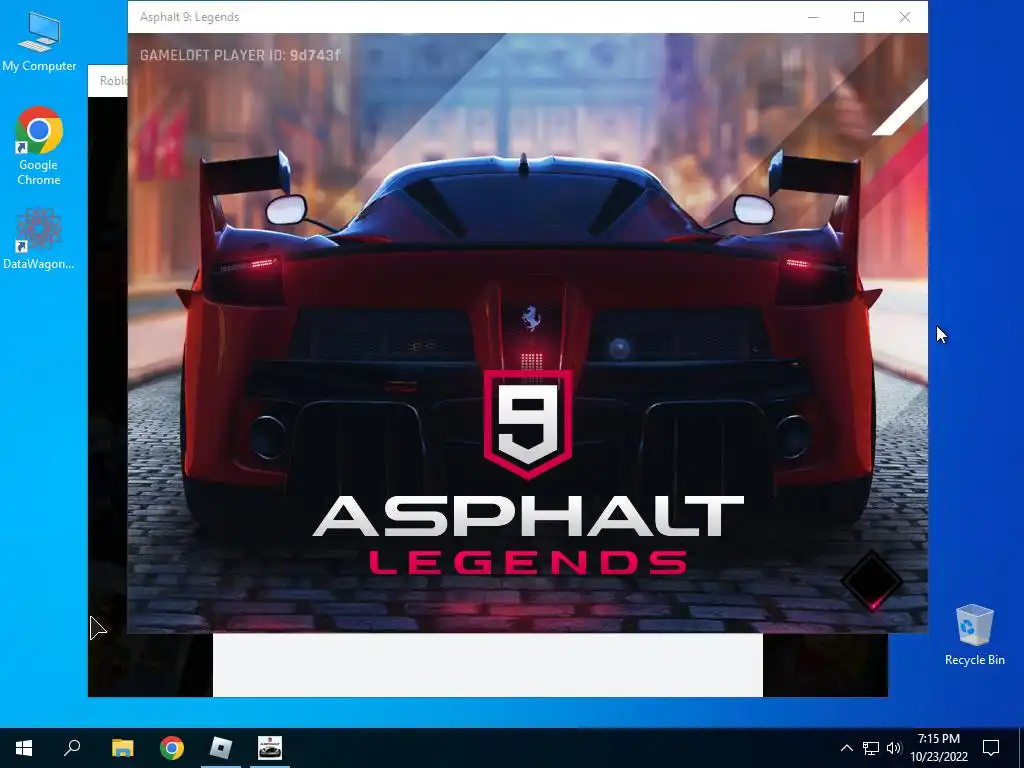This screenshot has height=768, width=1024.
Task: Open the notification center icon
Action: [991, 748]
